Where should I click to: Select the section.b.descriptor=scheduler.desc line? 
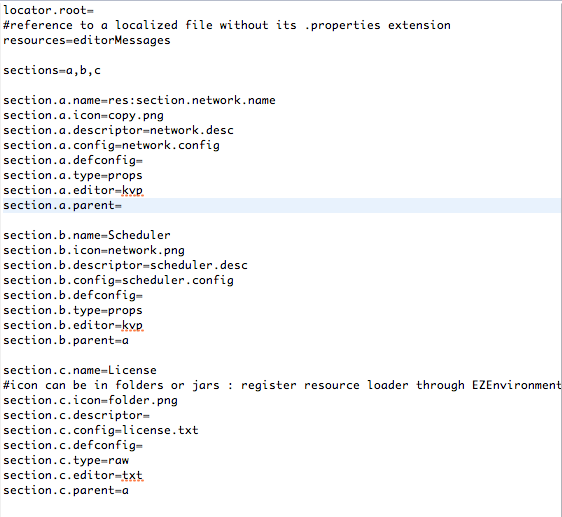click(125, 266)
